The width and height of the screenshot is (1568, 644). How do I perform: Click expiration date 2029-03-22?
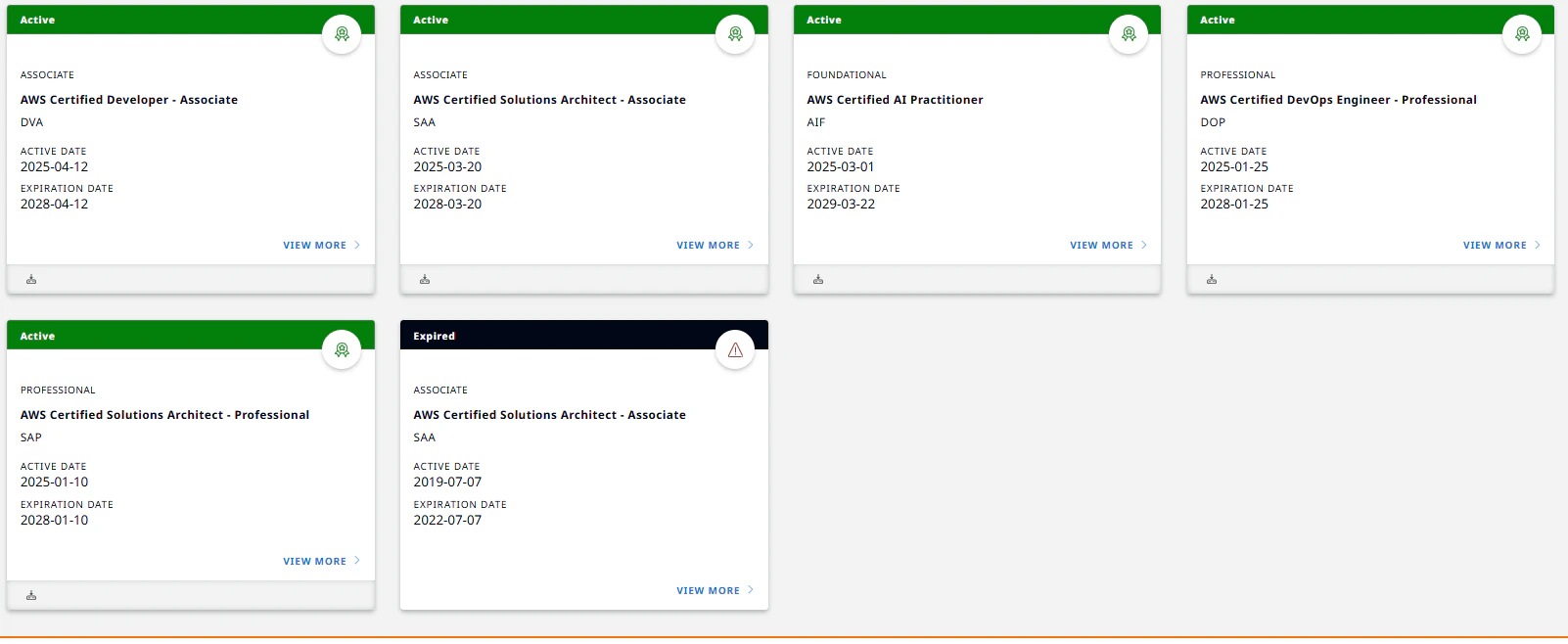point(841,205)
